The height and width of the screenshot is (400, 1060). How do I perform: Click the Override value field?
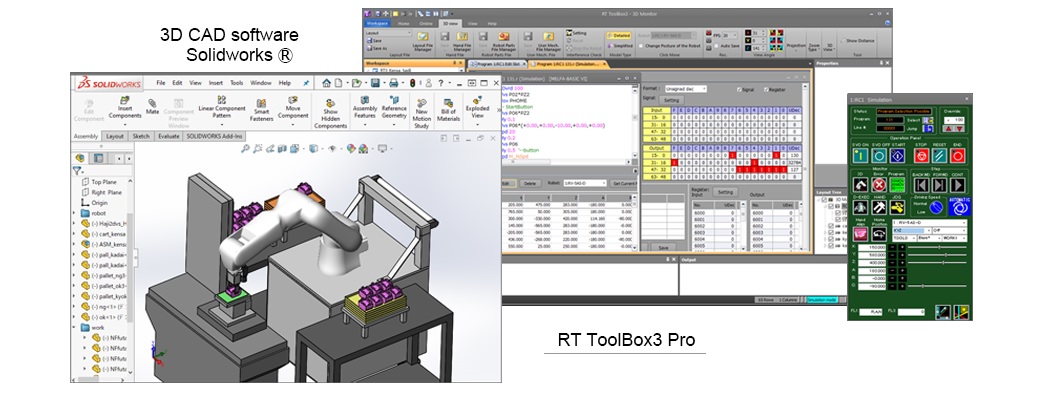click(x=955, y=120)
